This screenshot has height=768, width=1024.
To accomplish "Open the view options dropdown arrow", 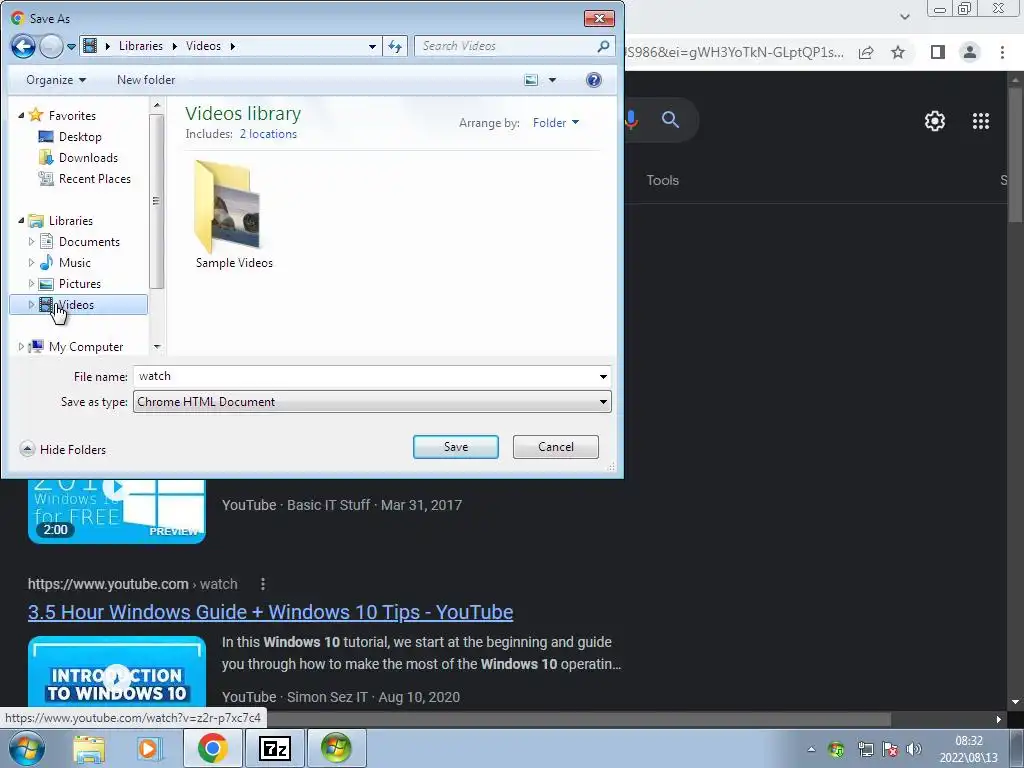I will point(552,80).
